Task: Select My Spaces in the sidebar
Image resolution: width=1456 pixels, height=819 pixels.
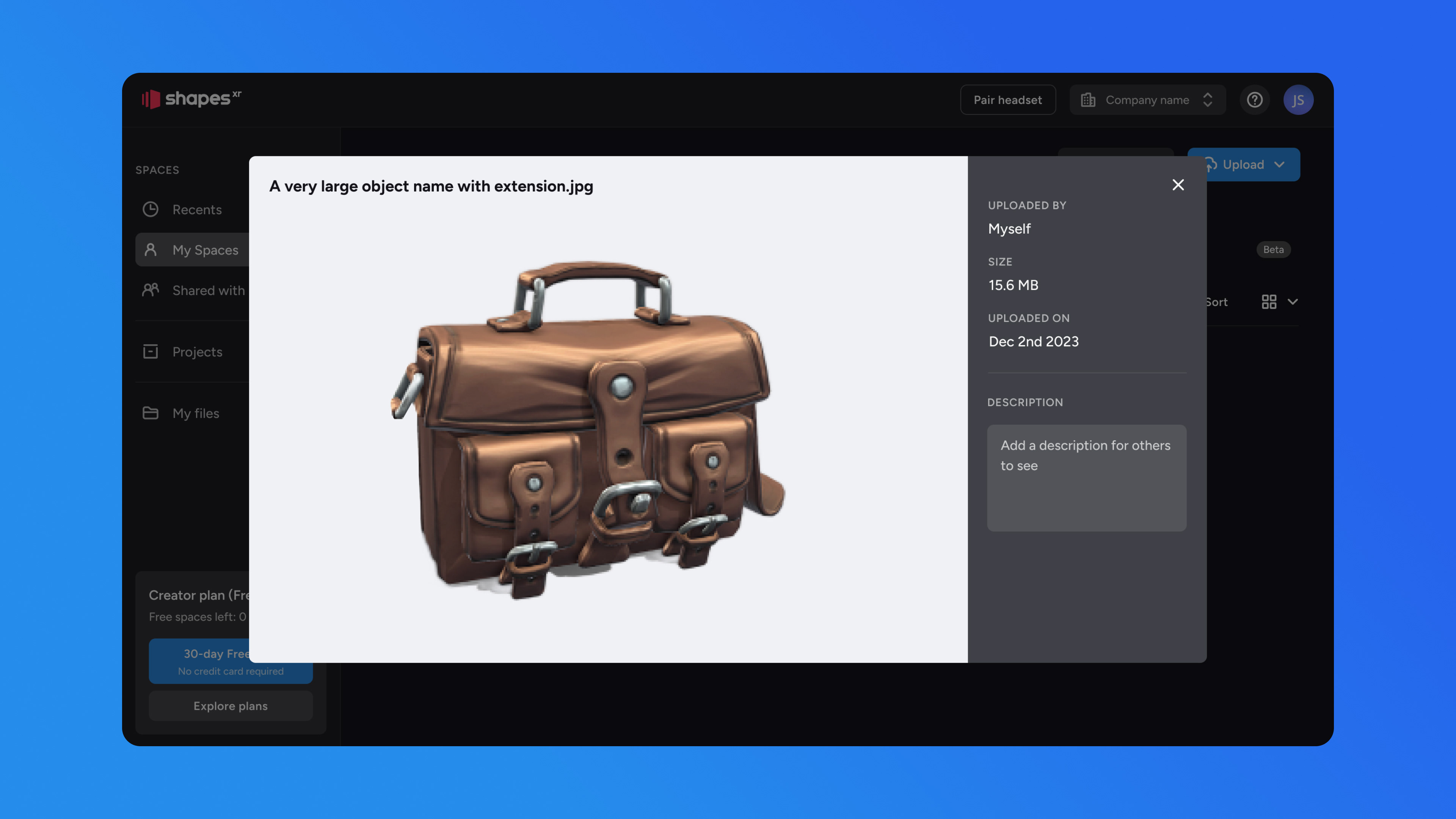Action: 192,250
